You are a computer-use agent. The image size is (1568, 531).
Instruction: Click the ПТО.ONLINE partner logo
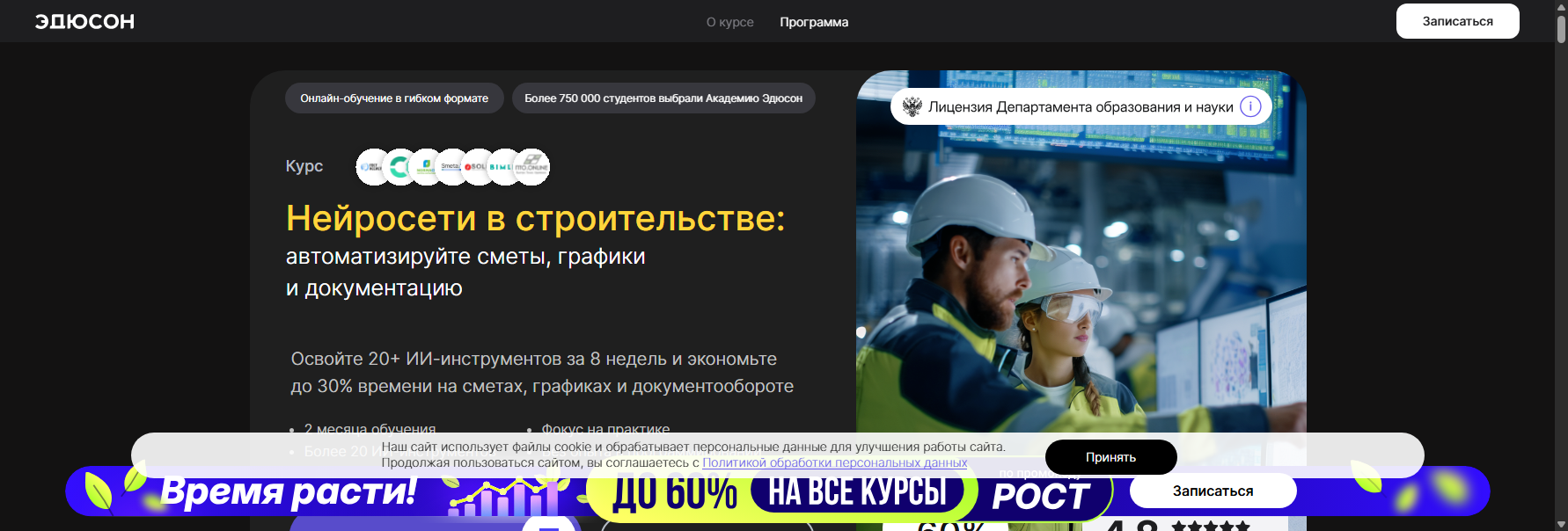coord(531,167)
